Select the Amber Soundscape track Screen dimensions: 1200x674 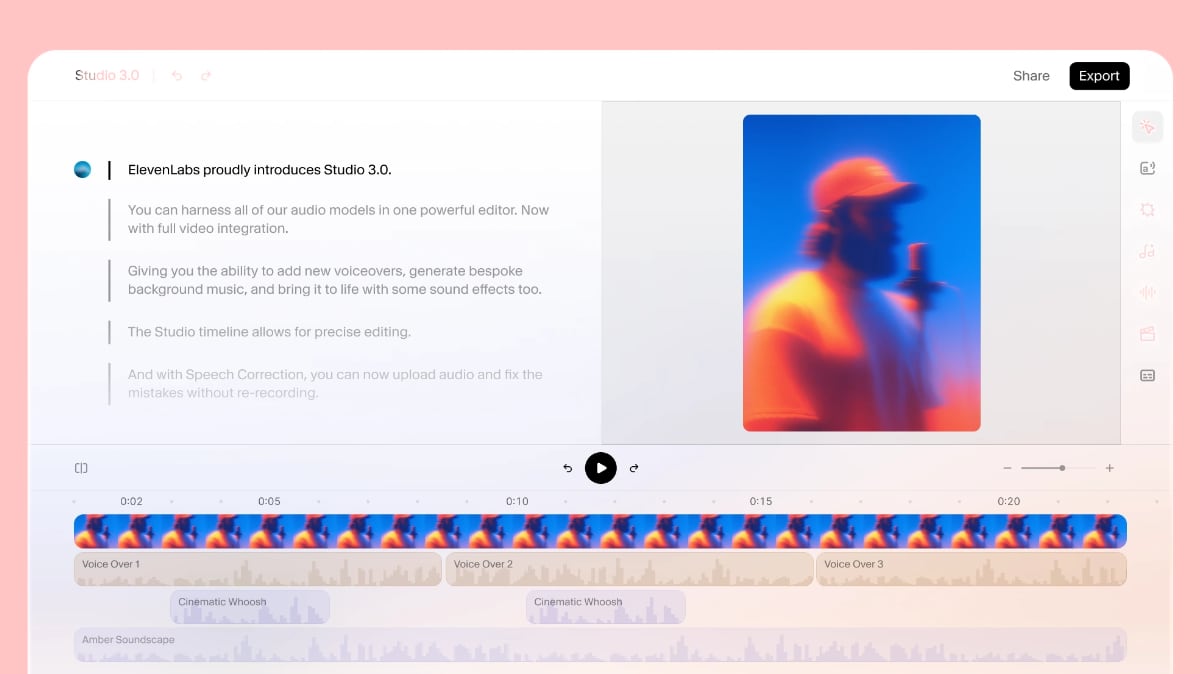(600, 645)
